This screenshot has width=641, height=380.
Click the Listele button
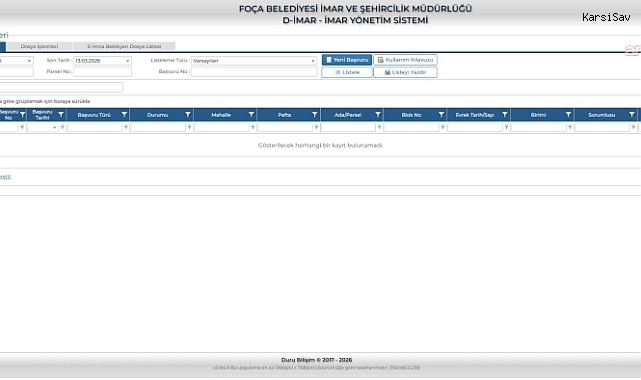click(x=347, y=72)
